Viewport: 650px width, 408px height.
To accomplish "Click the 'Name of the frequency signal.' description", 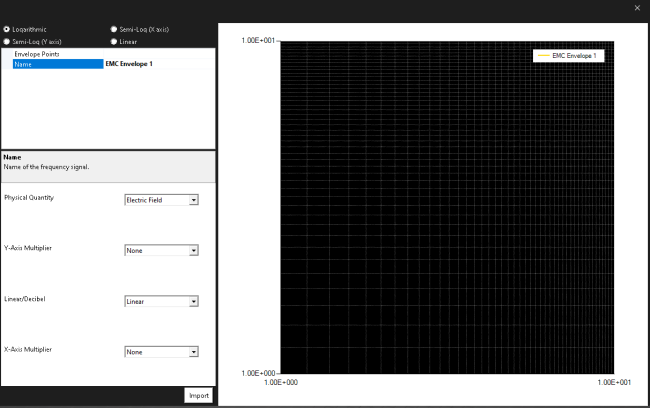I will pyautogui.click(x=46, y=167).
